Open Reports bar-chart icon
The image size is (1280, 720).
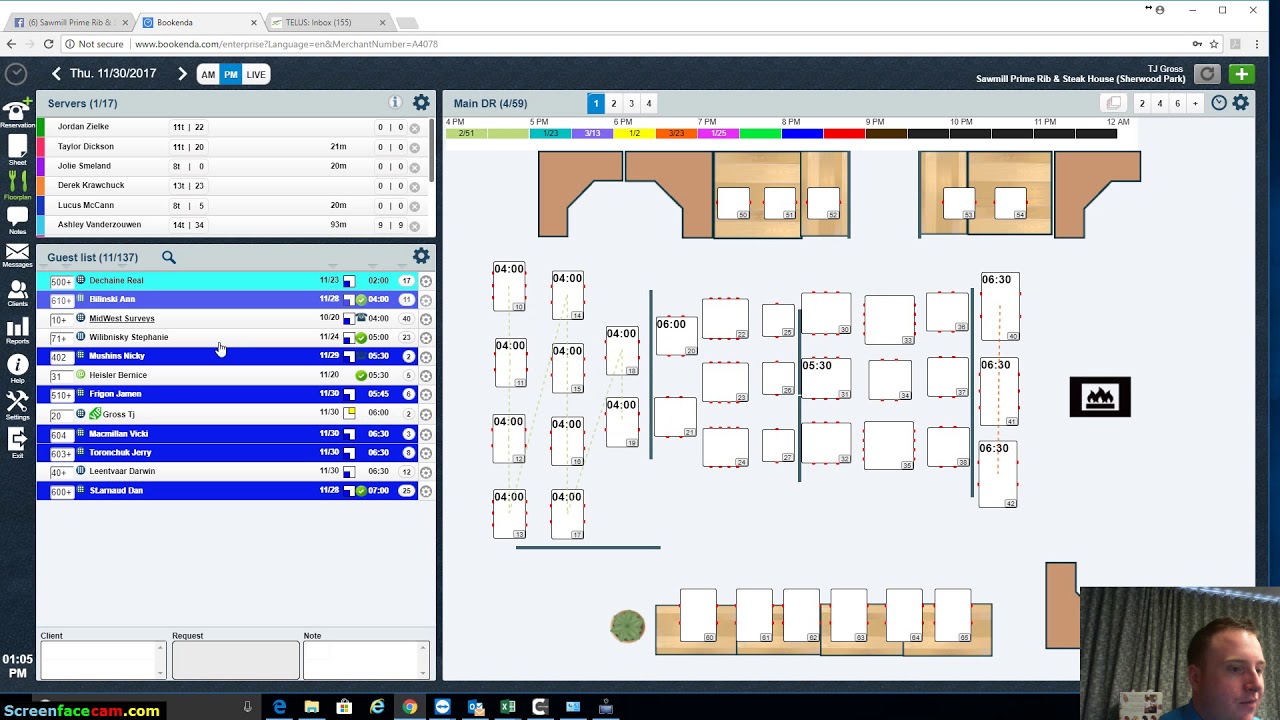pos(17,327)
